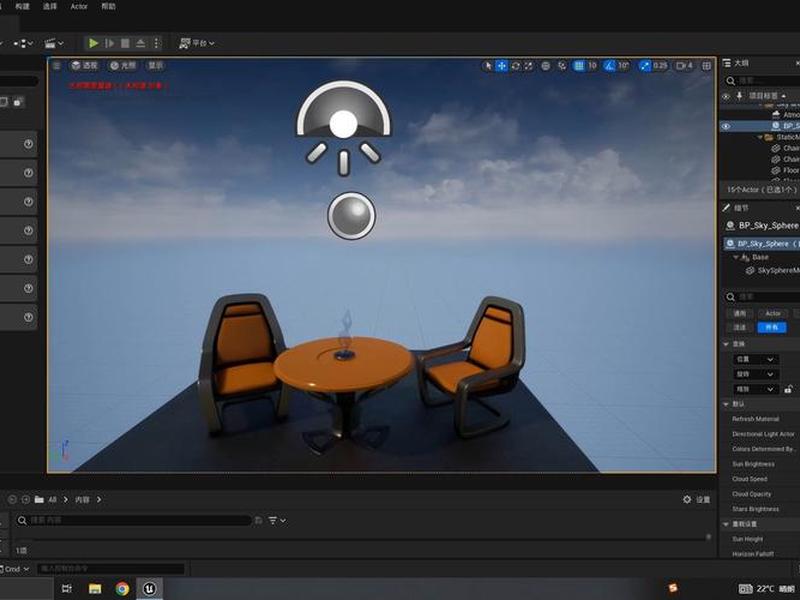
Task: Select the 通用 filter button in Details
Action: point(739,313)
